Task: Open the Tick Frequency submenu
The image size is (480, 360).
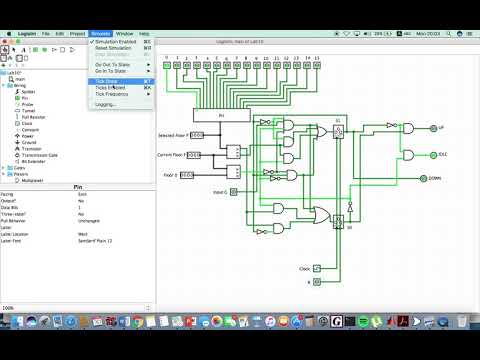Action: click(x=121, y=94)
